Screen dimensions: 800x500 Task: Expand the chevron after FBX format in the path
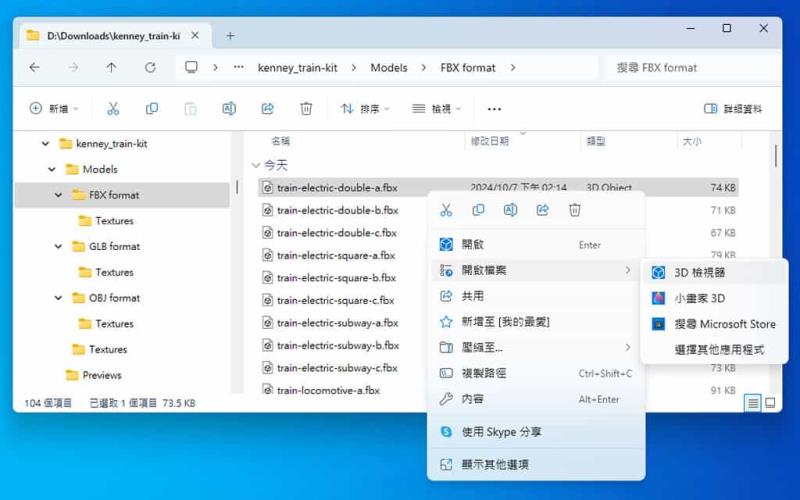coord(513,67)
